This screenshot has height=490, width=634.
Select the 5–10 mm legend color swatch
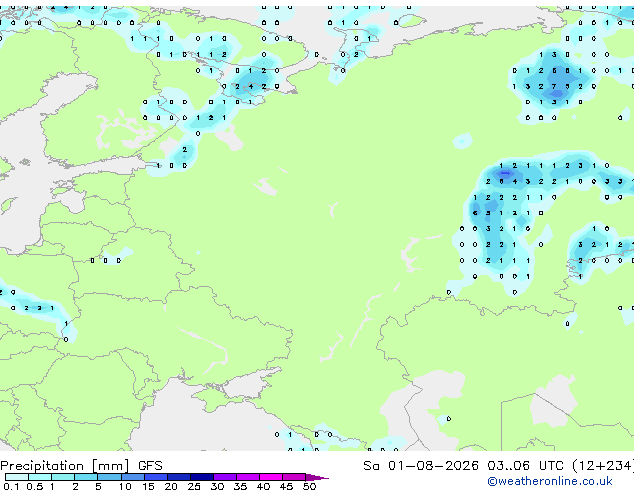(x=109, y=477)
